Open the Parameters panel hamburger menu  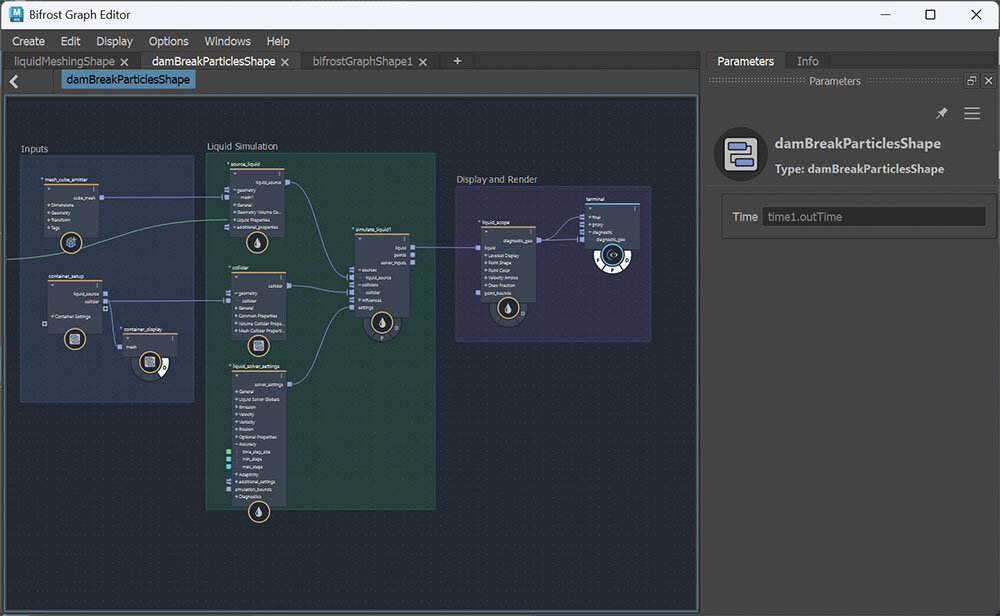pyautogui.click(x=972, y=114)
